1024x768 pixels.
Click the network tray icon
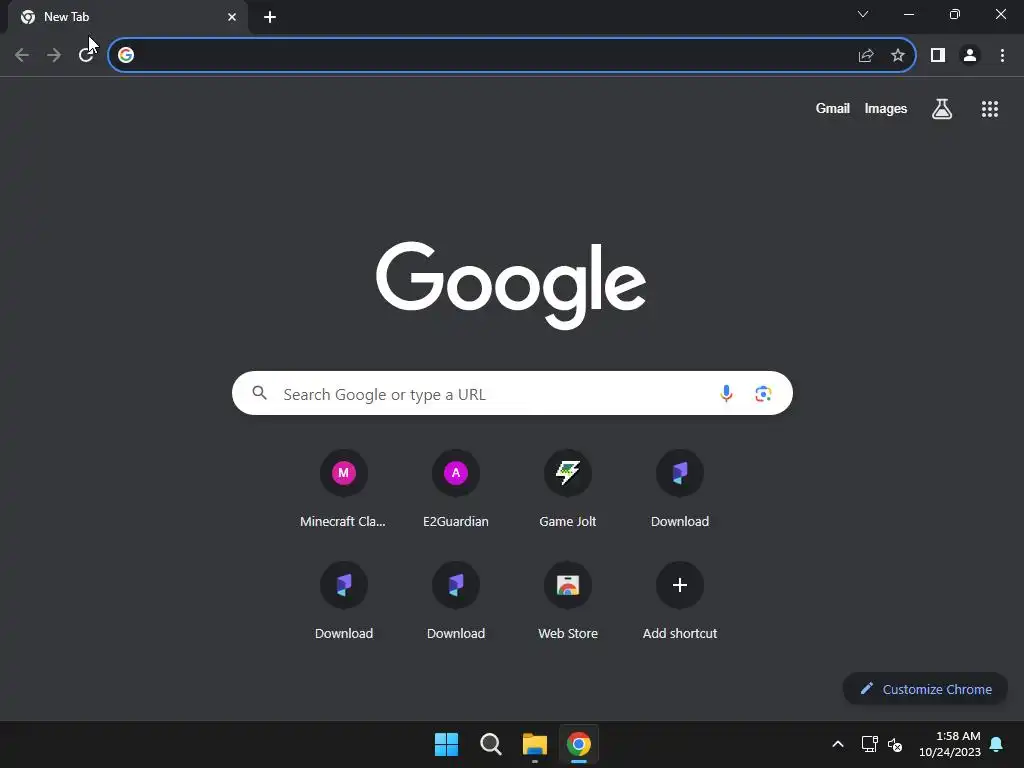point(869,744)
